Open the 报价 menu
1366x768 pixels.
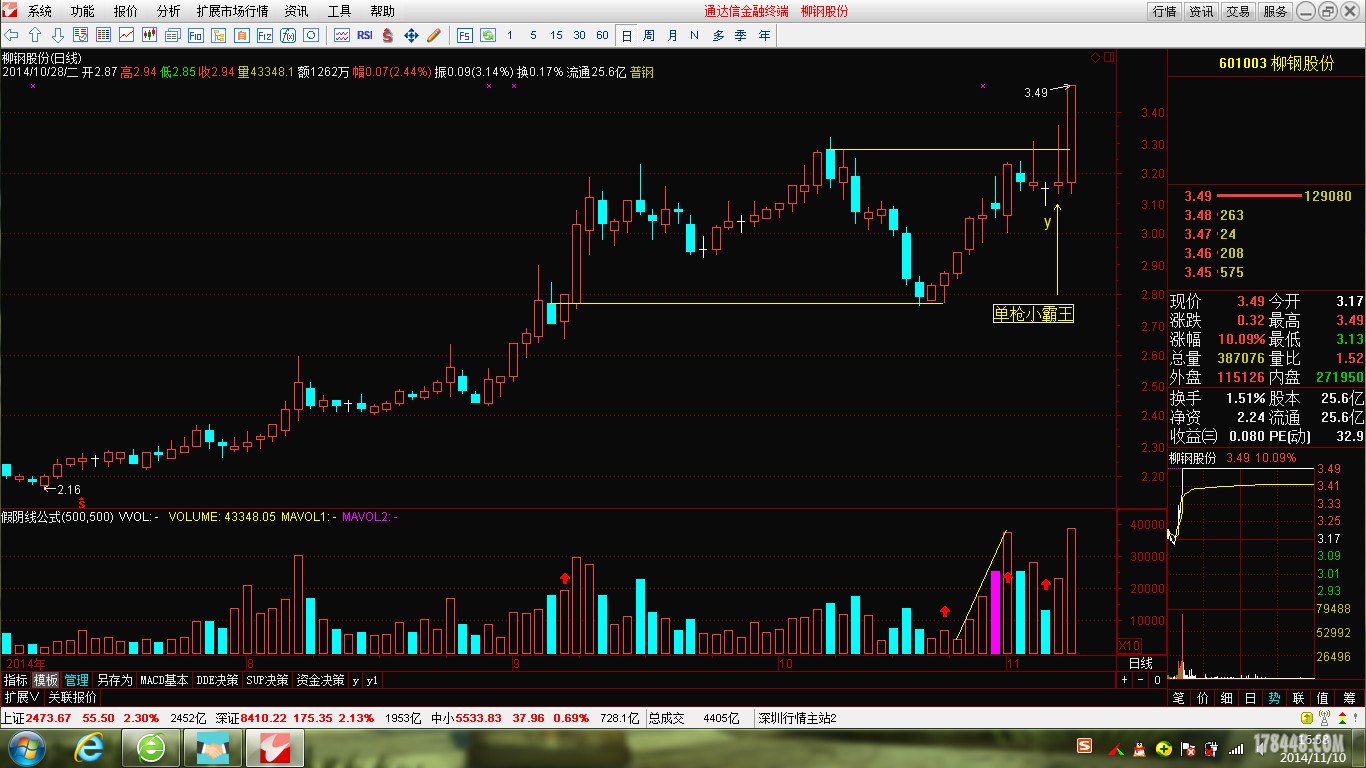point(126,11)
